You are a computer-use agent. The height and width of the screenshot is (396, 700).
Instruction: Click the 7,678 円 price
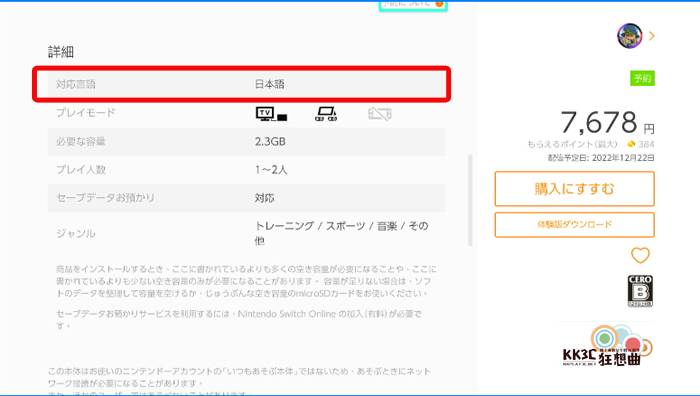pyautogui.click(x=607, y=122)
